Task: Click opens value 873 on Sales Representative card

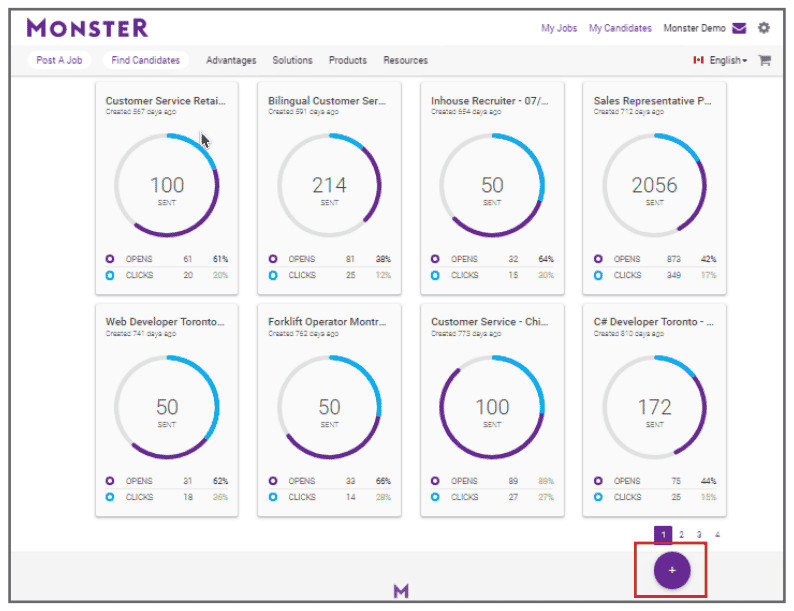Action: (673, 259)
